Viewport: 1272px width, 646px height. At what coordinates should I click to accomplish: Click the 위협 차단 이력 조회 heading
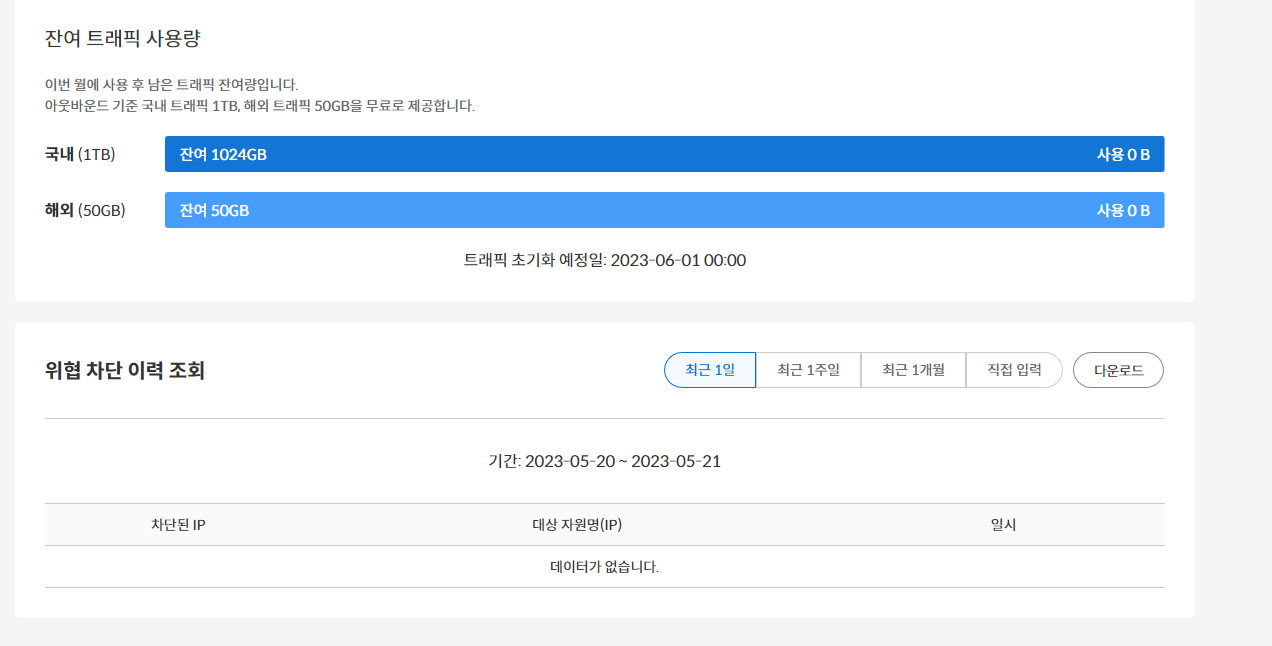[125, 371]
